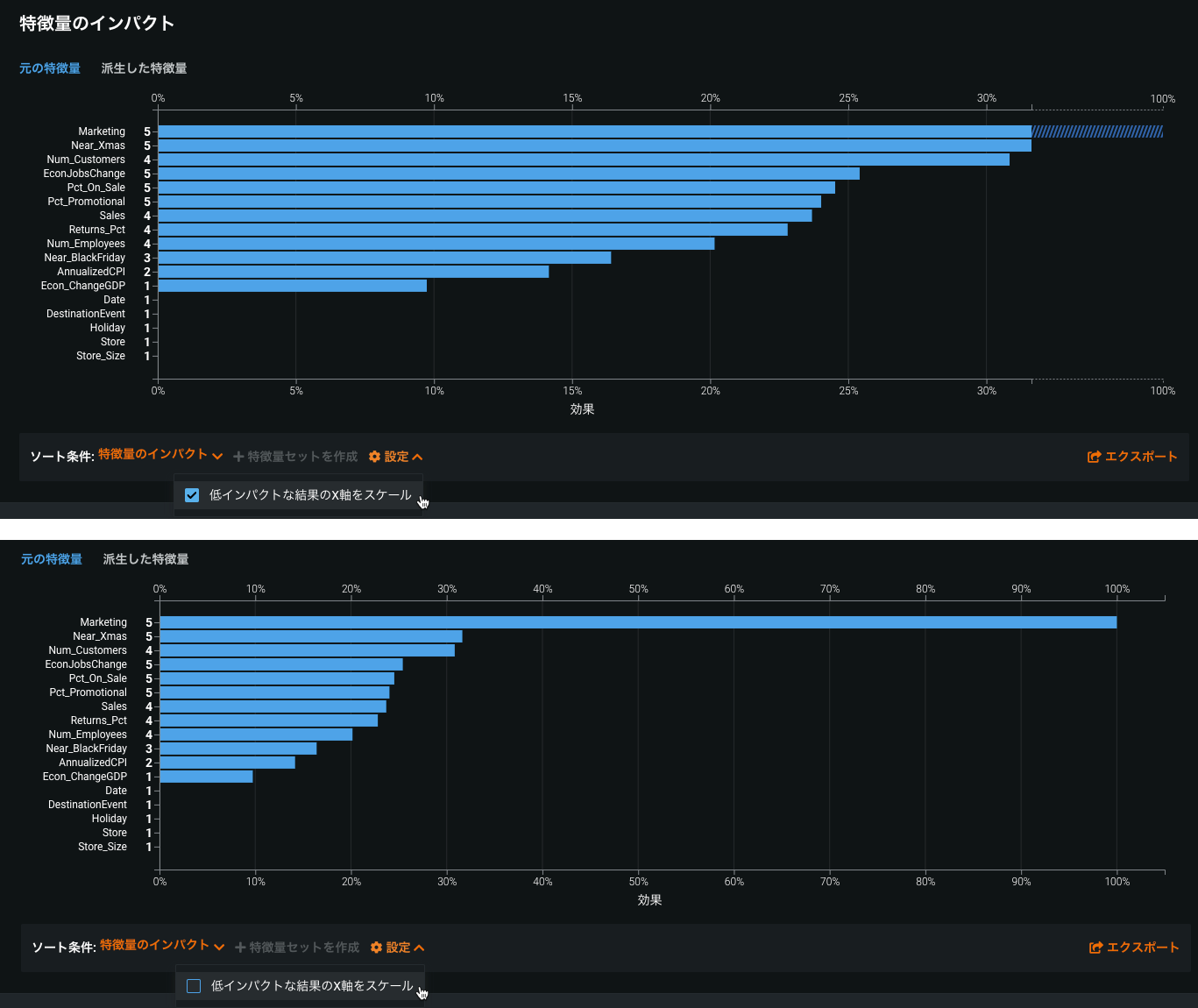Open the lower 特徴量のインパクト sort dropdown
Viewport: 1198px width, 1008px height.
[x=162, y=946]
